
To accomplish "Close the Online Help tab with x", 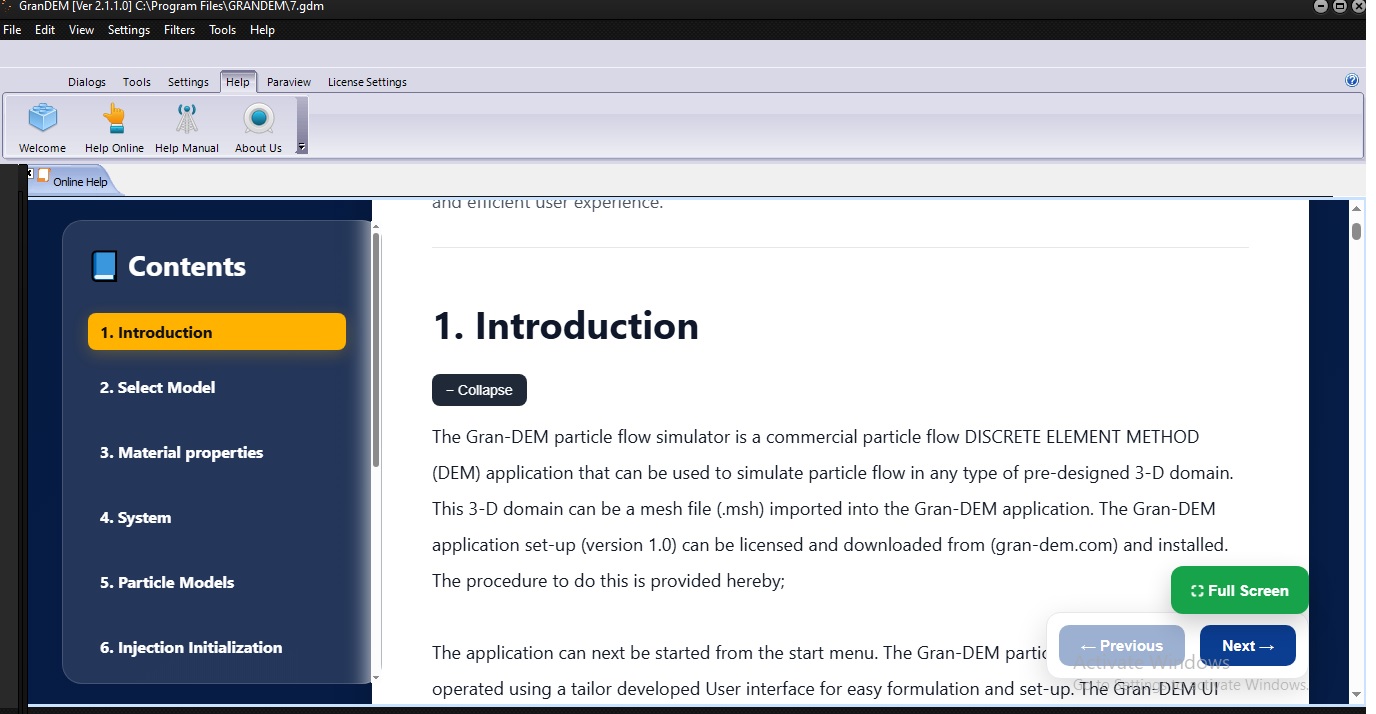I will (x=30, y=173).
